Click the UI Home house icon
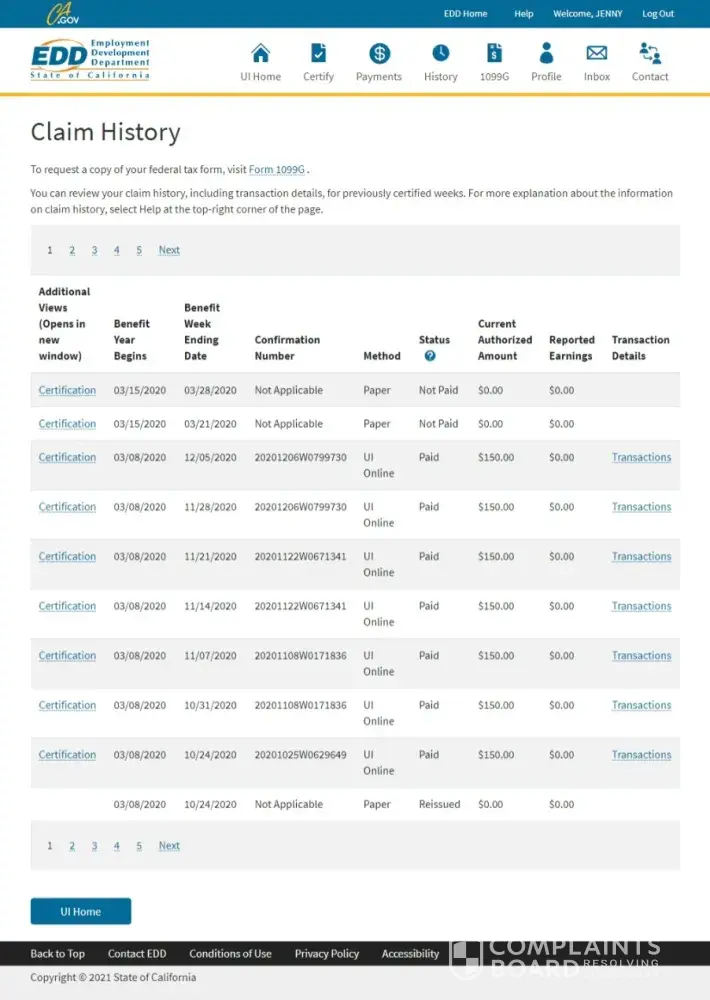 click(x=260, y=54)
